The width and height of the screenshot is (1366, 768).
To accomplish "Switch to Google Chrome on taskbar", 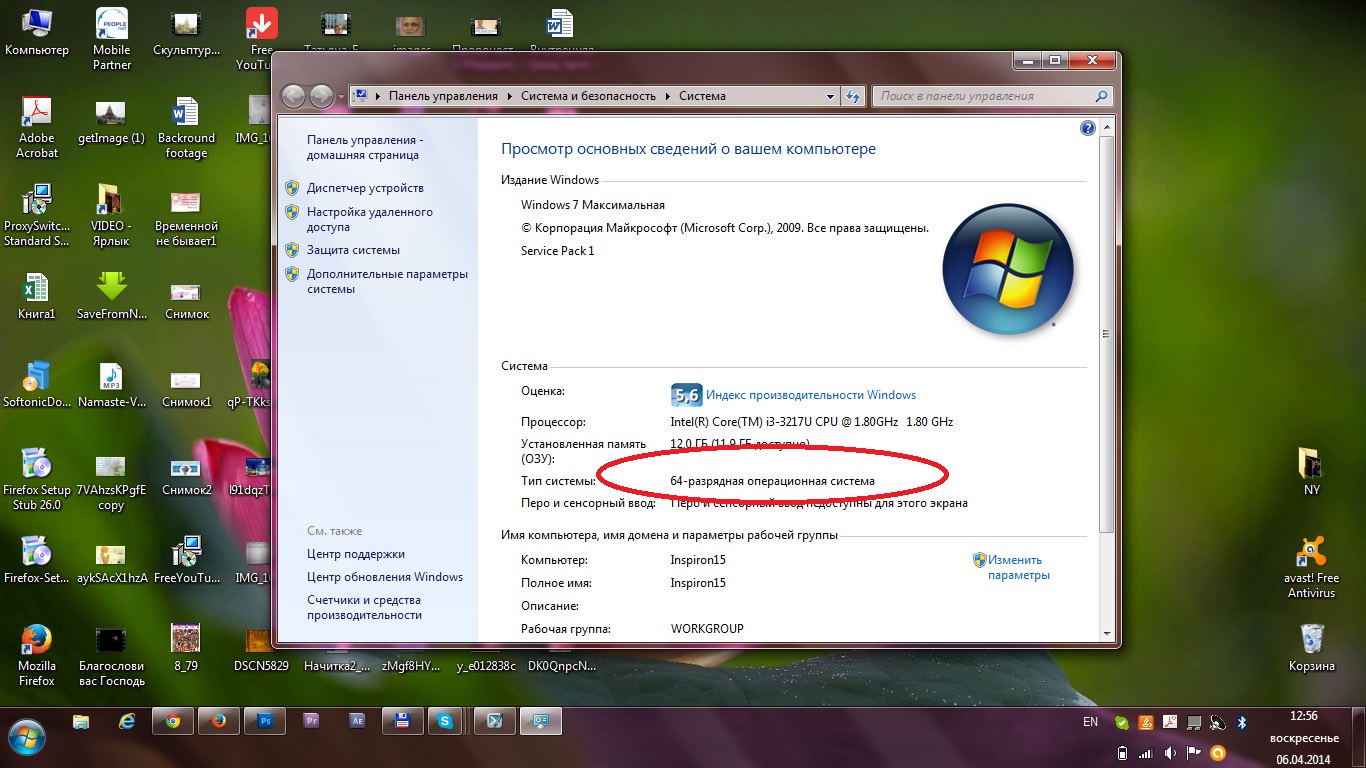I will [173, 720].
